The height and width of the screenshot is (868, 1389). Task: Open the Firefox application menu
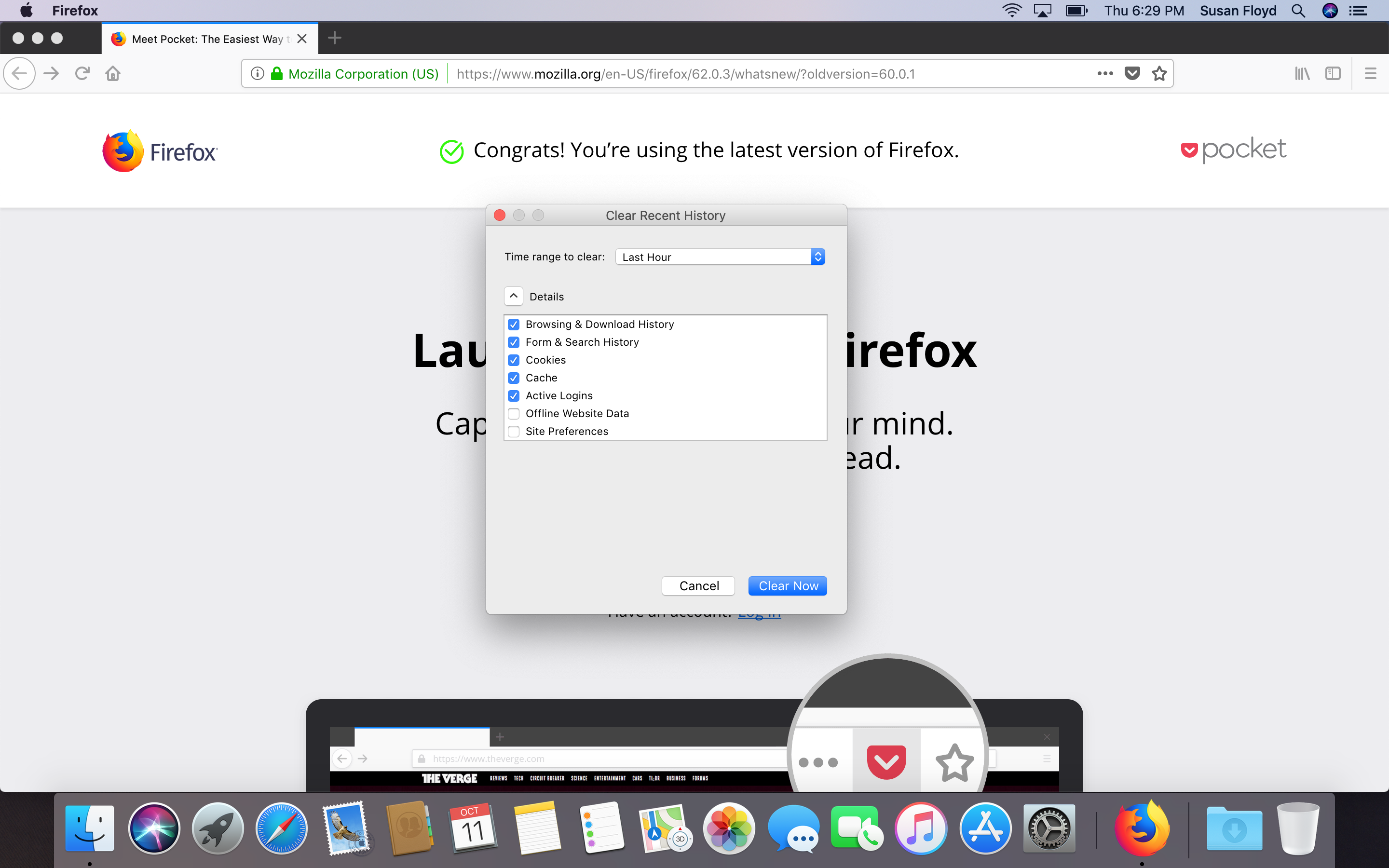click(x=1370, y=73)
